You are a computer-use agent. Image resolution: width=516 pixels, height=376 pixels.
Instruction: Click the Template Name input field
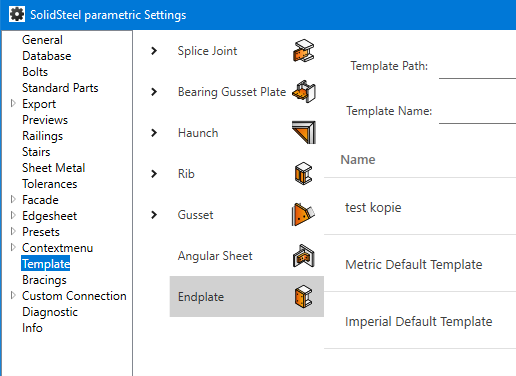pos(477,113)
